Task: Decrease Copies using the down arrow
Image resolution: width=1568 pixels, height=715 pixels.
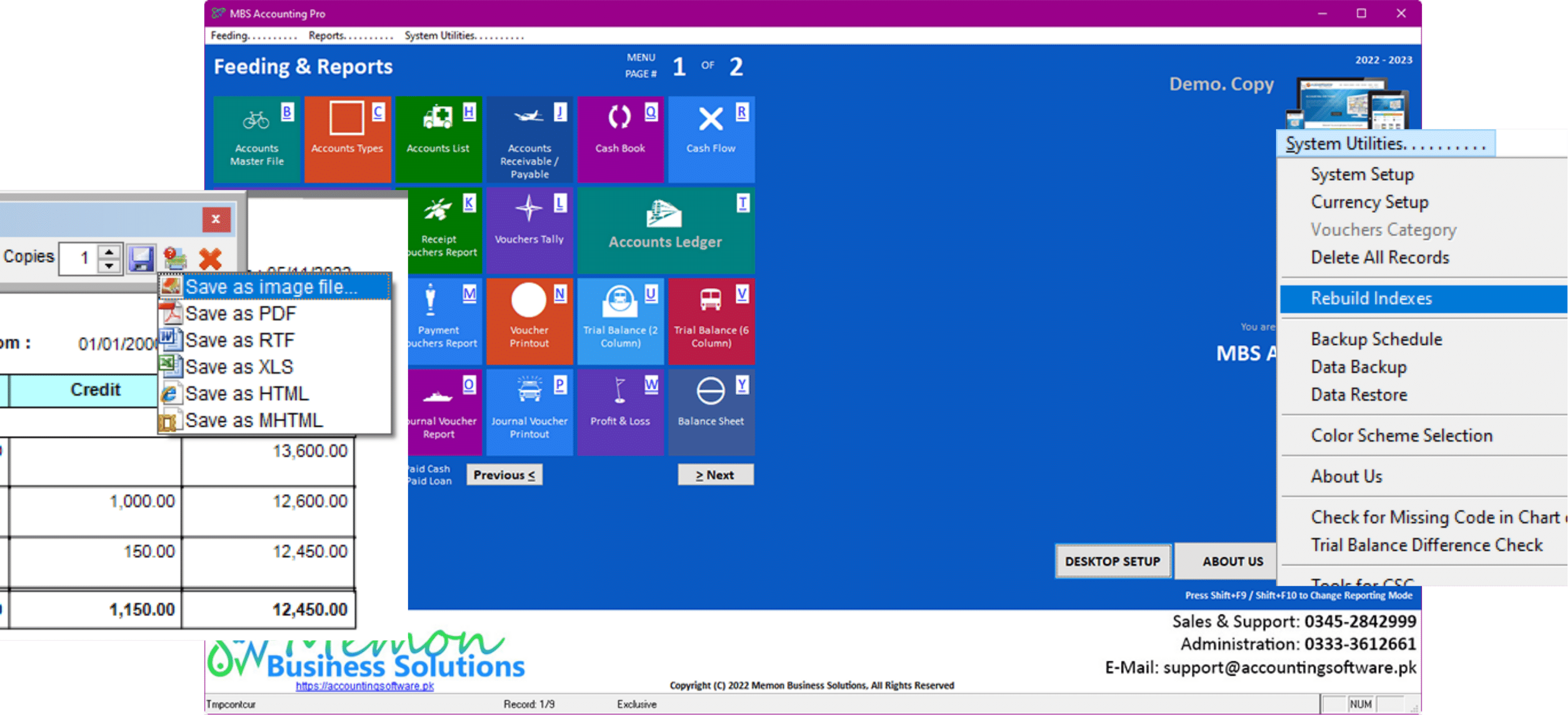Action: pyautogui.click(x=109, y=266)
